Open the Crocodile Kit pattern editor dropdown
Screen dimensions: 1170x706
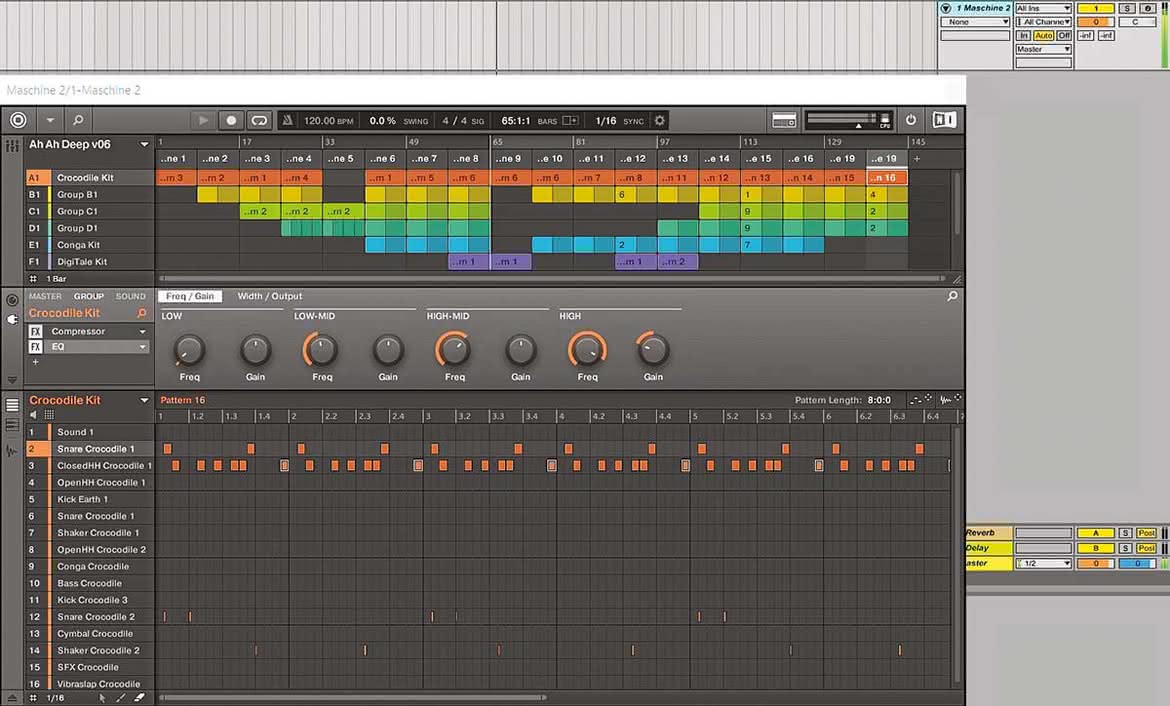(144, 401)
